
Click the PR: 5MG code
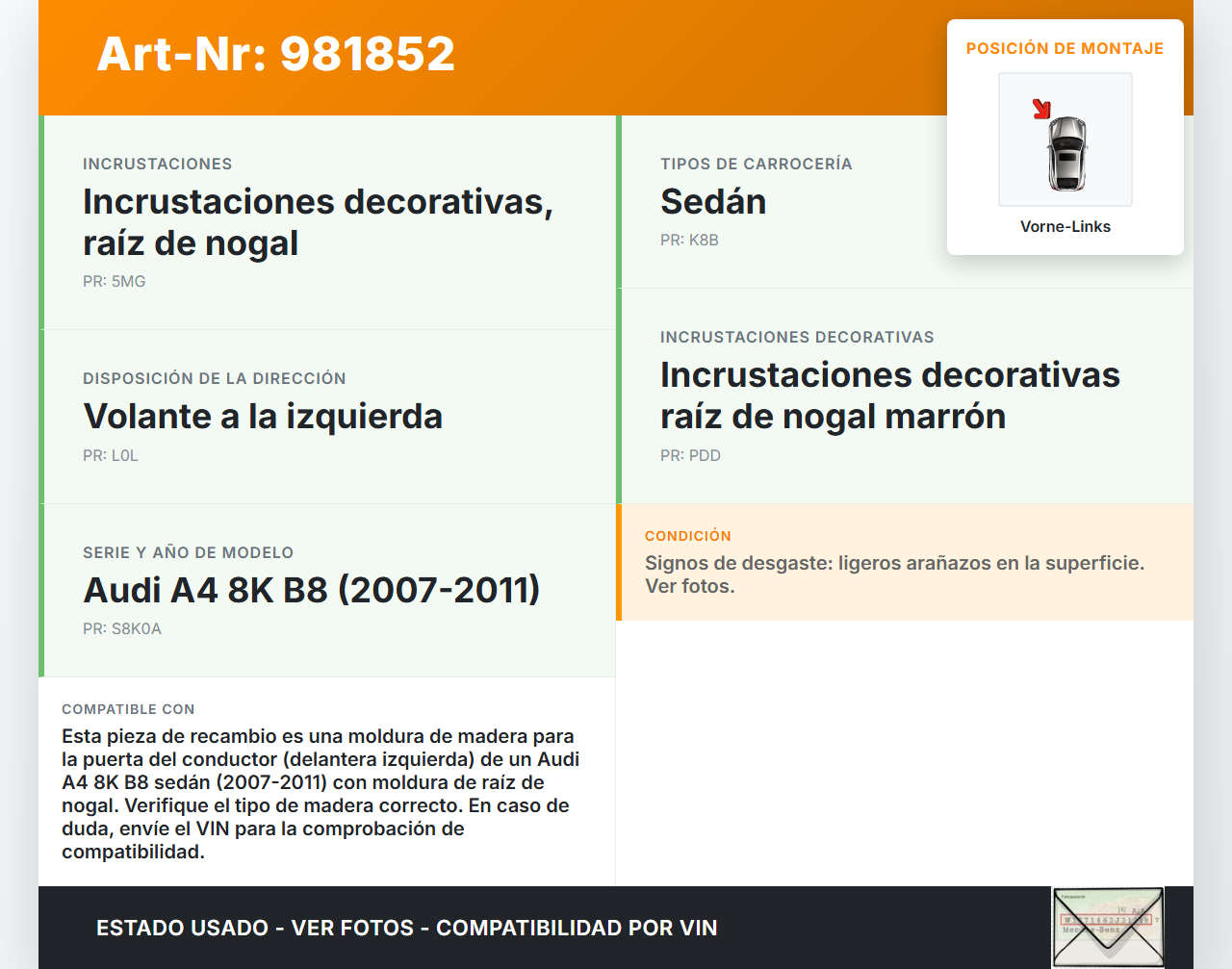[114, 282]
